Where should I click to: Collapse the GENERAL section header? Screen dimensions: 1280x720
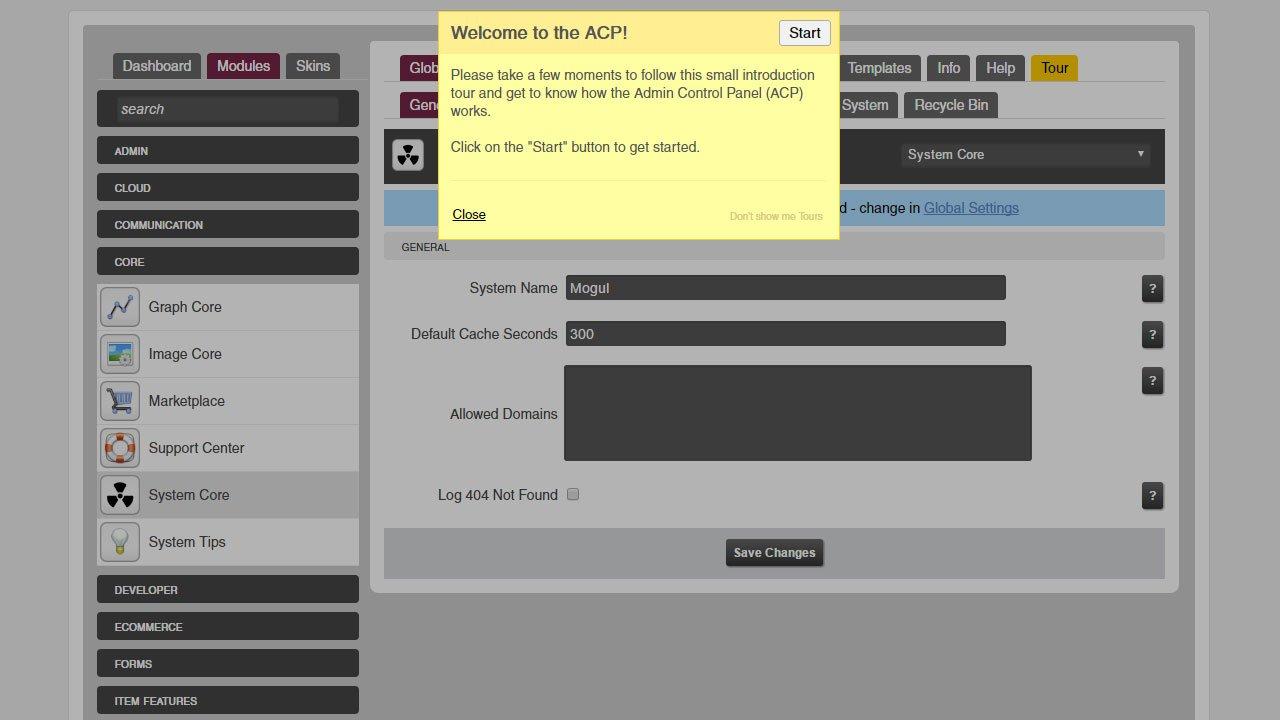774,247
